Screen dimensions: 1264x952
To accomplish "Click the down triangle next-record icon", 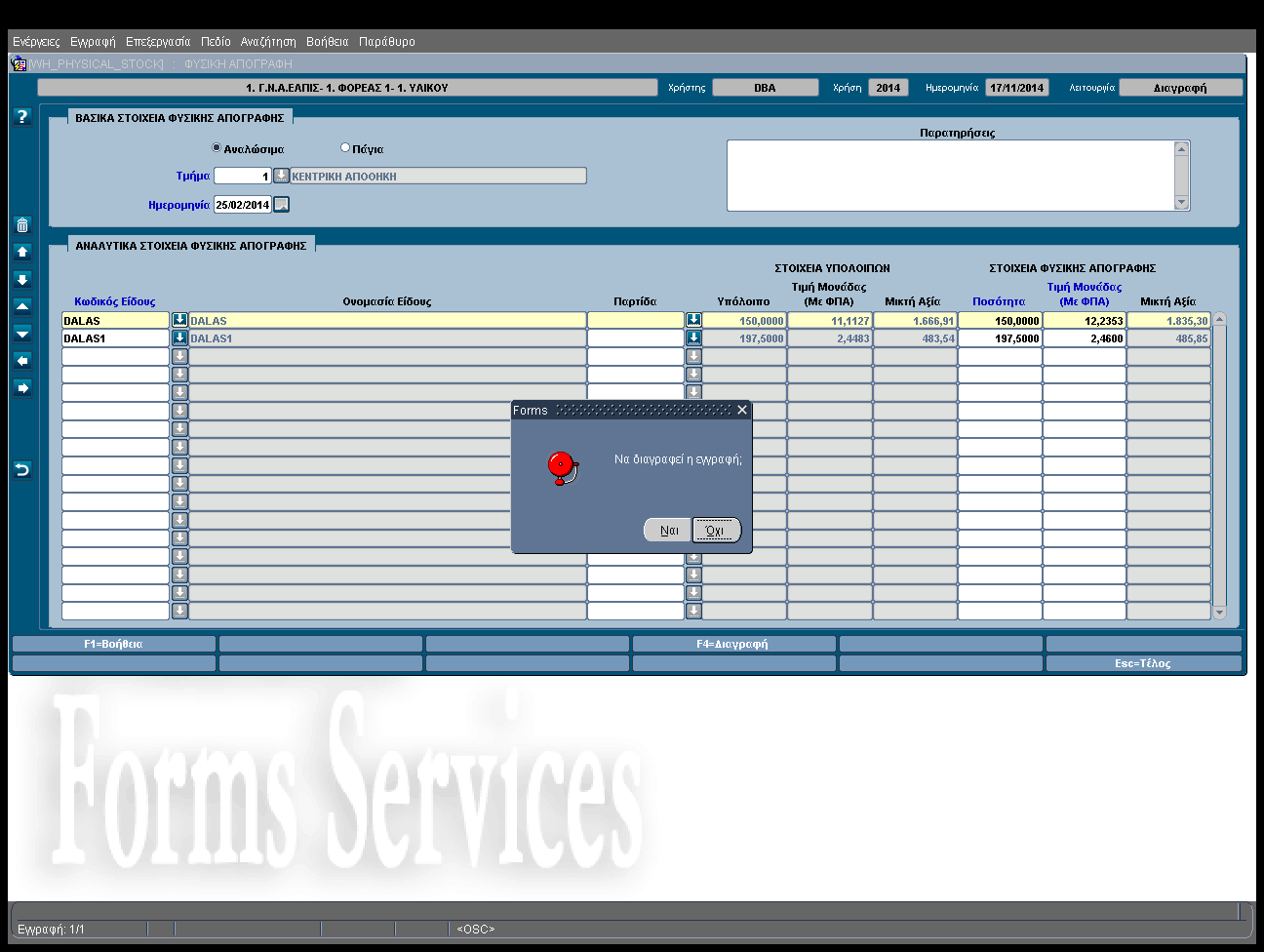I will pos(22,334).
